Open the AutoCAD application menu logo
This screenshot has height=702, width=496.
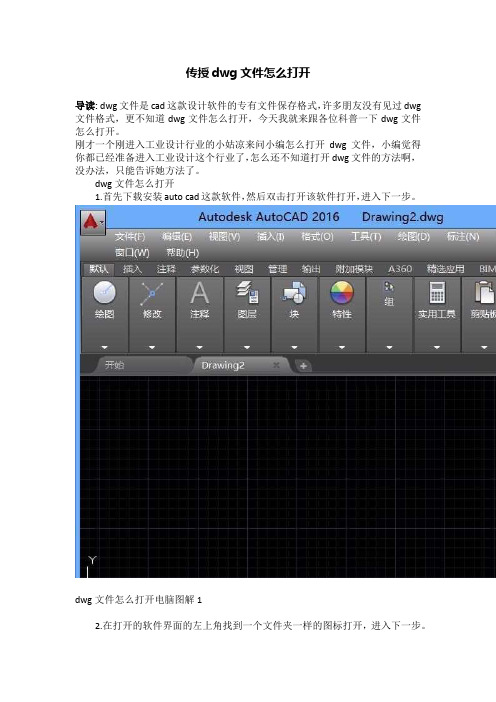coord(93,223)
